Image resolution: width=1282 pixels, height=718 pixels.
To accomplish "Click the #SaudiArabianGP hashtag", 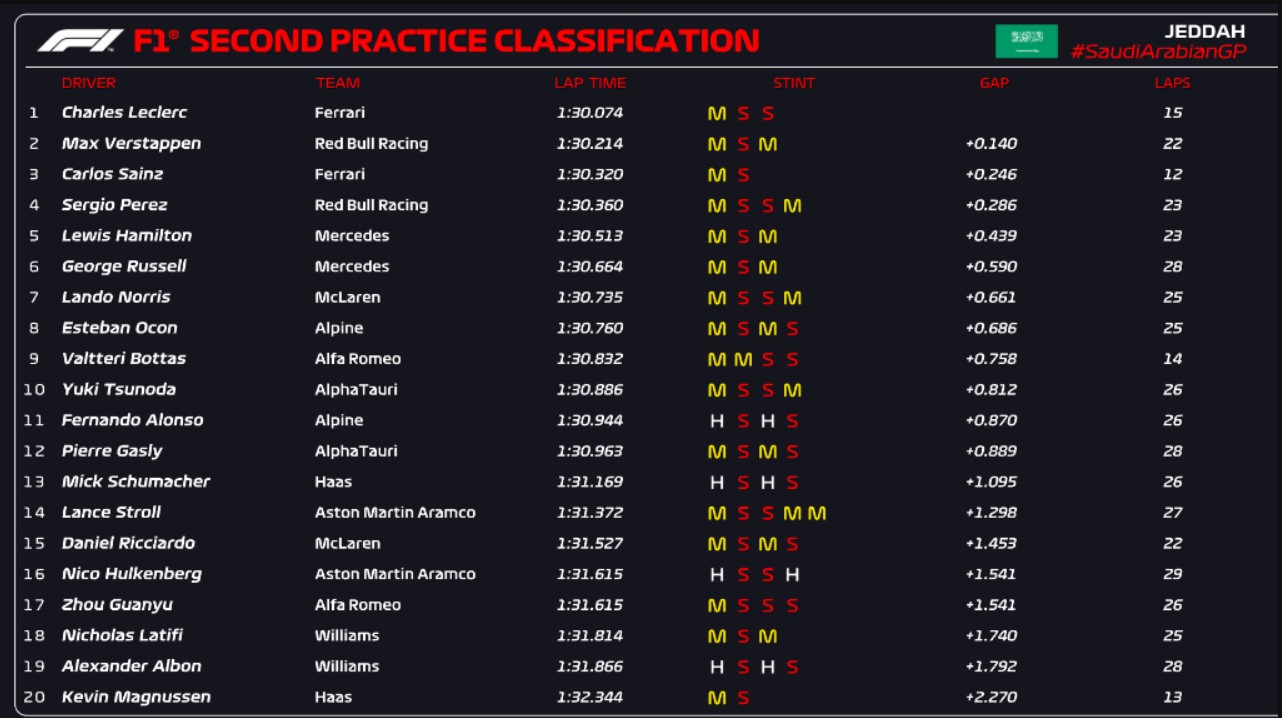I will [1158, 52].
